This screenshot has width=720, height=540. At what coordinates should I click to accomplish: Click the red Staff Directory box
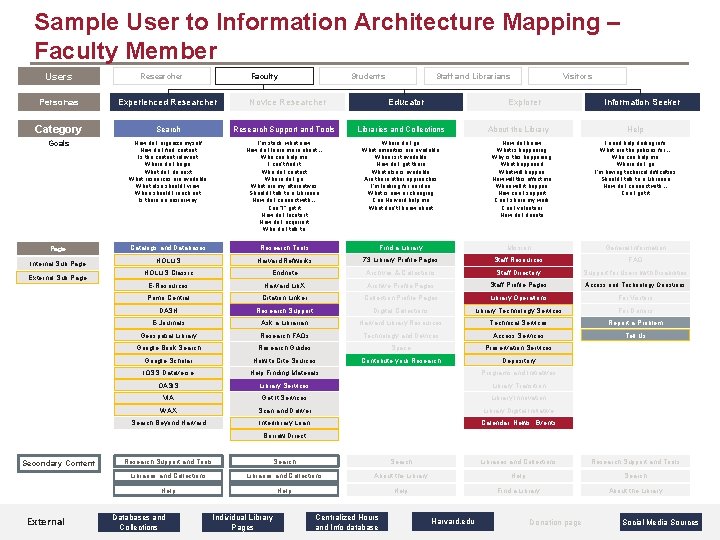click(x=518, y=272)
